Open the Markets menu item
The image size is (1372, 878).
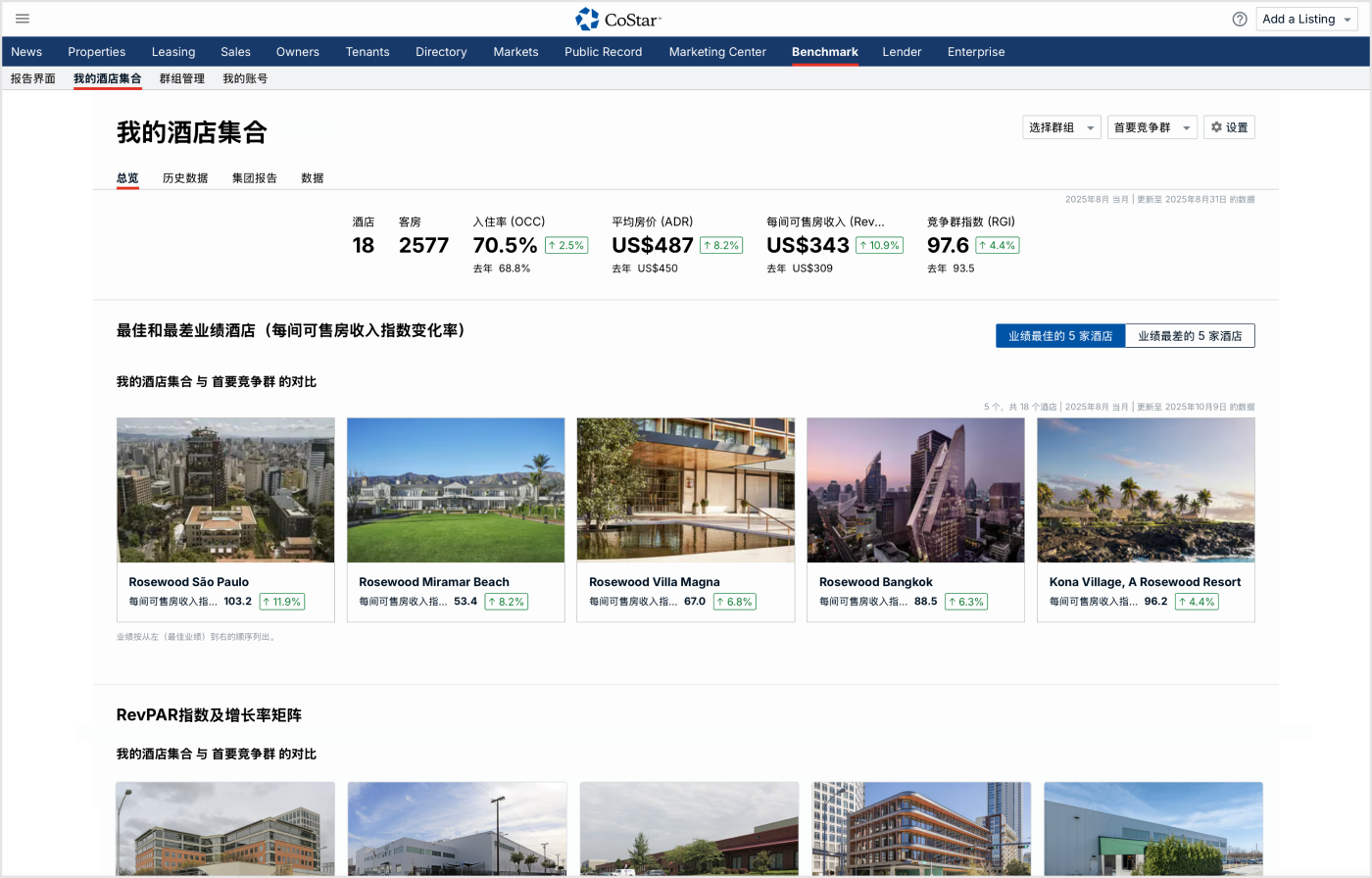click(x=515, y=52)
